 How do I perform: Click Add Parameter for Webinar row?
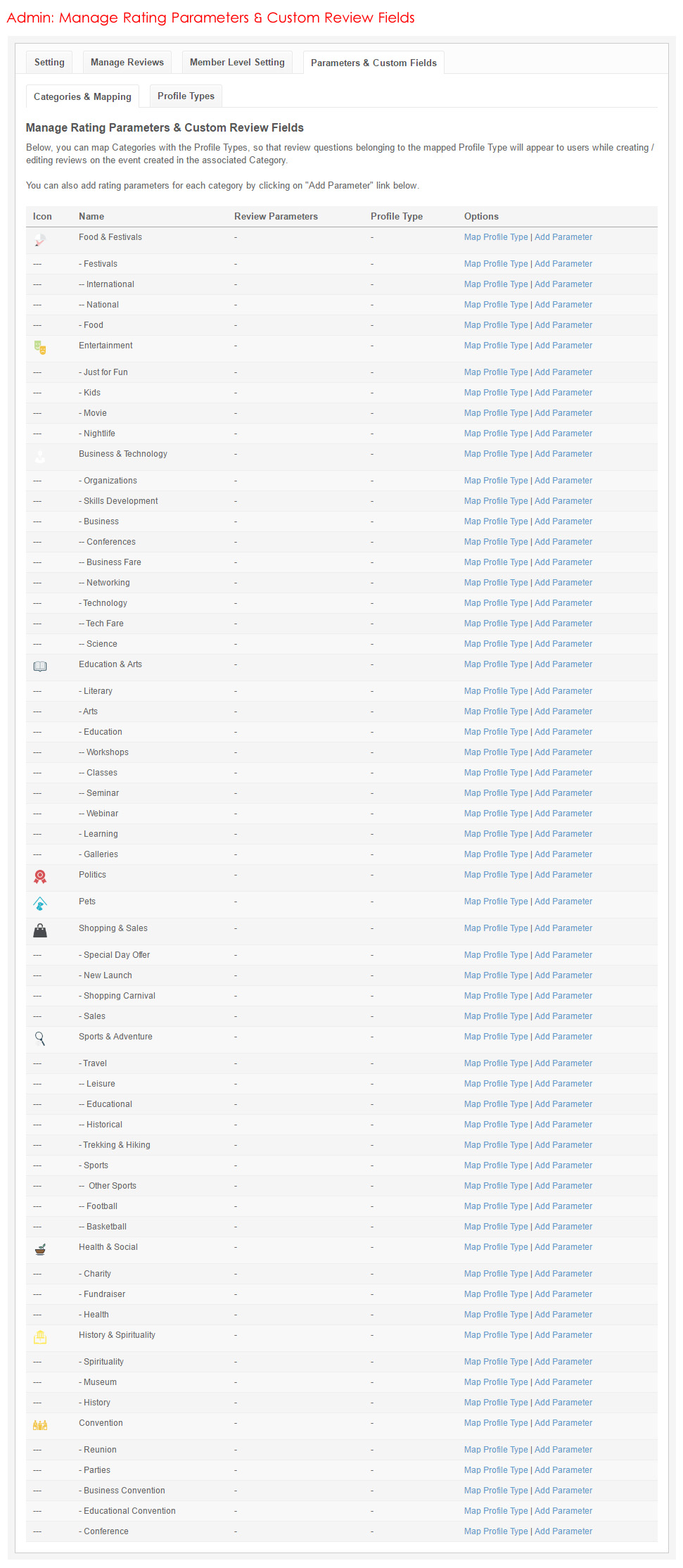[563, 814]
